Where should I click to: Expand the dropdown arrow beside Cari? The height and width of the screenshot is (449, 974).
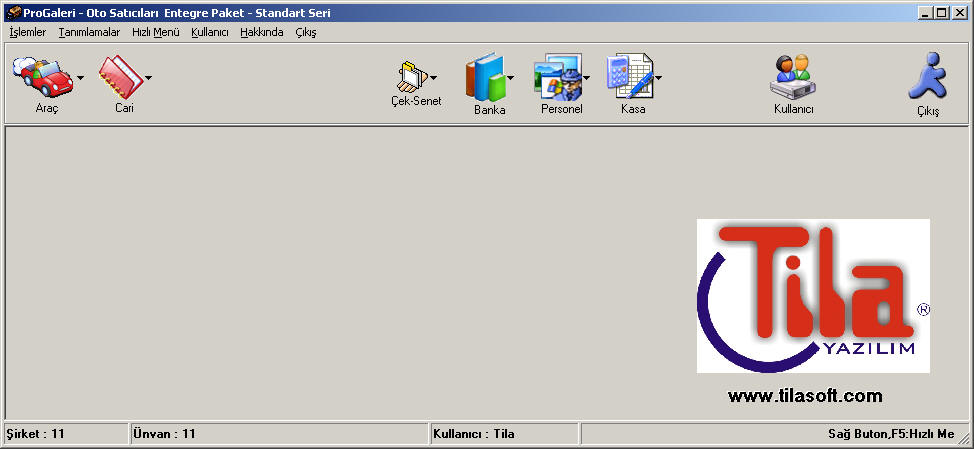click(x=148, y=77)
